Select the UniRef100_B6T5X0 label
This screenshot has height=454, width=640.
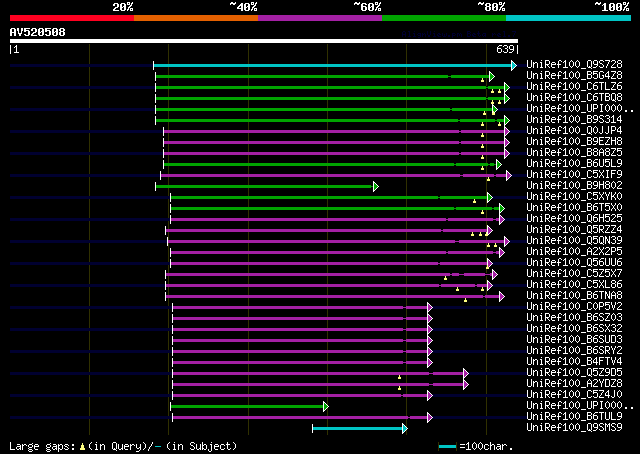[x=574, y=208]
